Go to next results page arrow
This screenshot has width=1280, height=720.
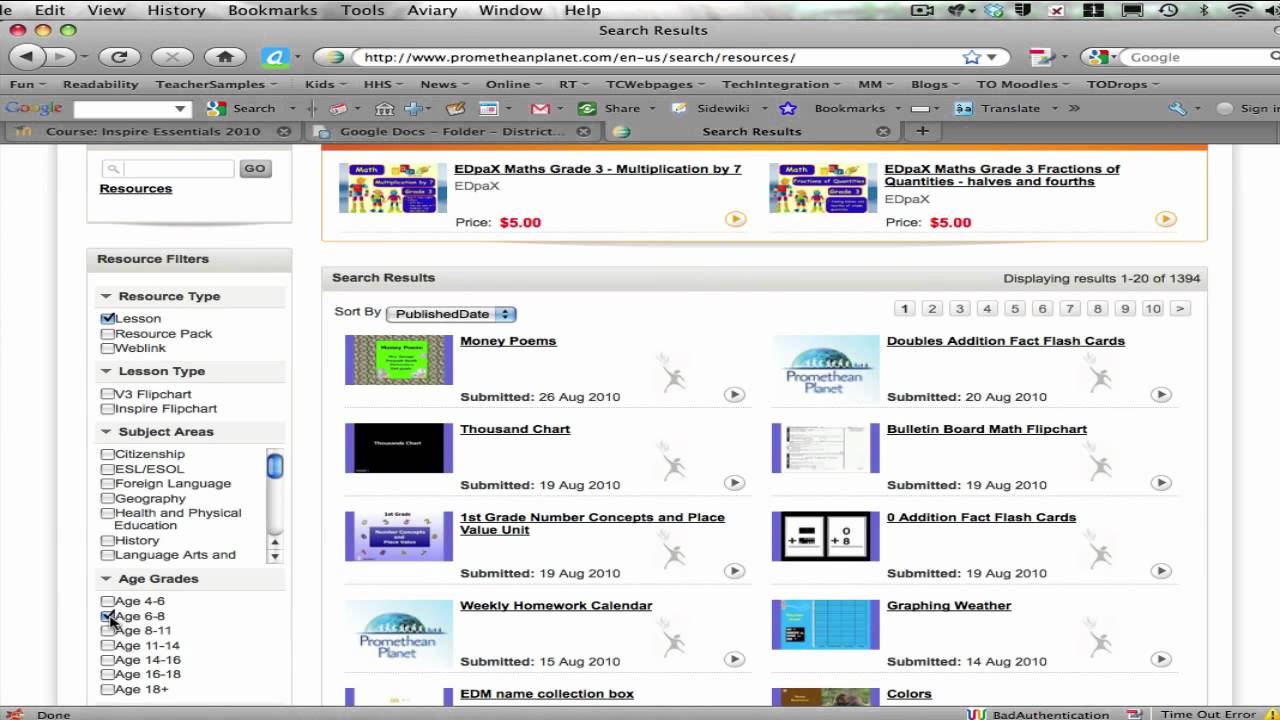(1181, 309)
